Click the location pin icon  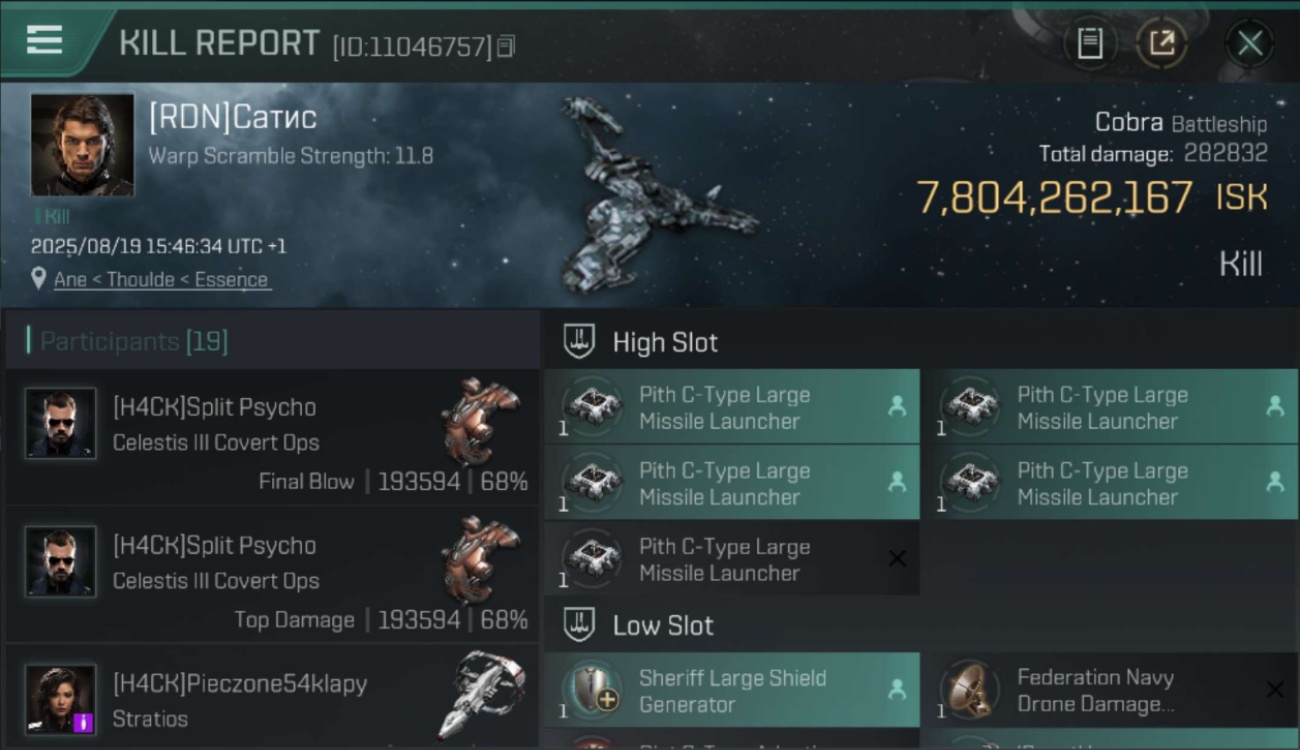(x=39, y=279)
